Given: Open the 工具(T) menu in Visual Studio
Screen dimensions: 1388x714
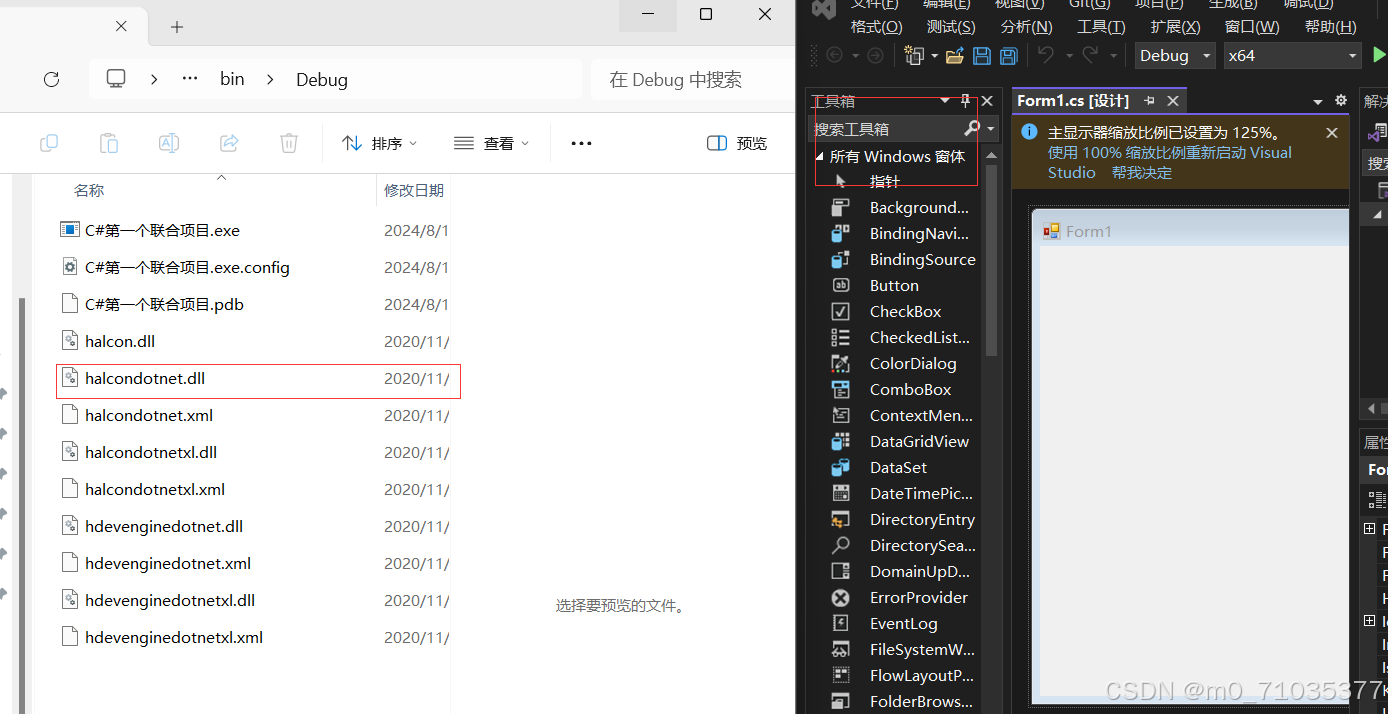Looking at the screenshot, I should click(1101, 27).
